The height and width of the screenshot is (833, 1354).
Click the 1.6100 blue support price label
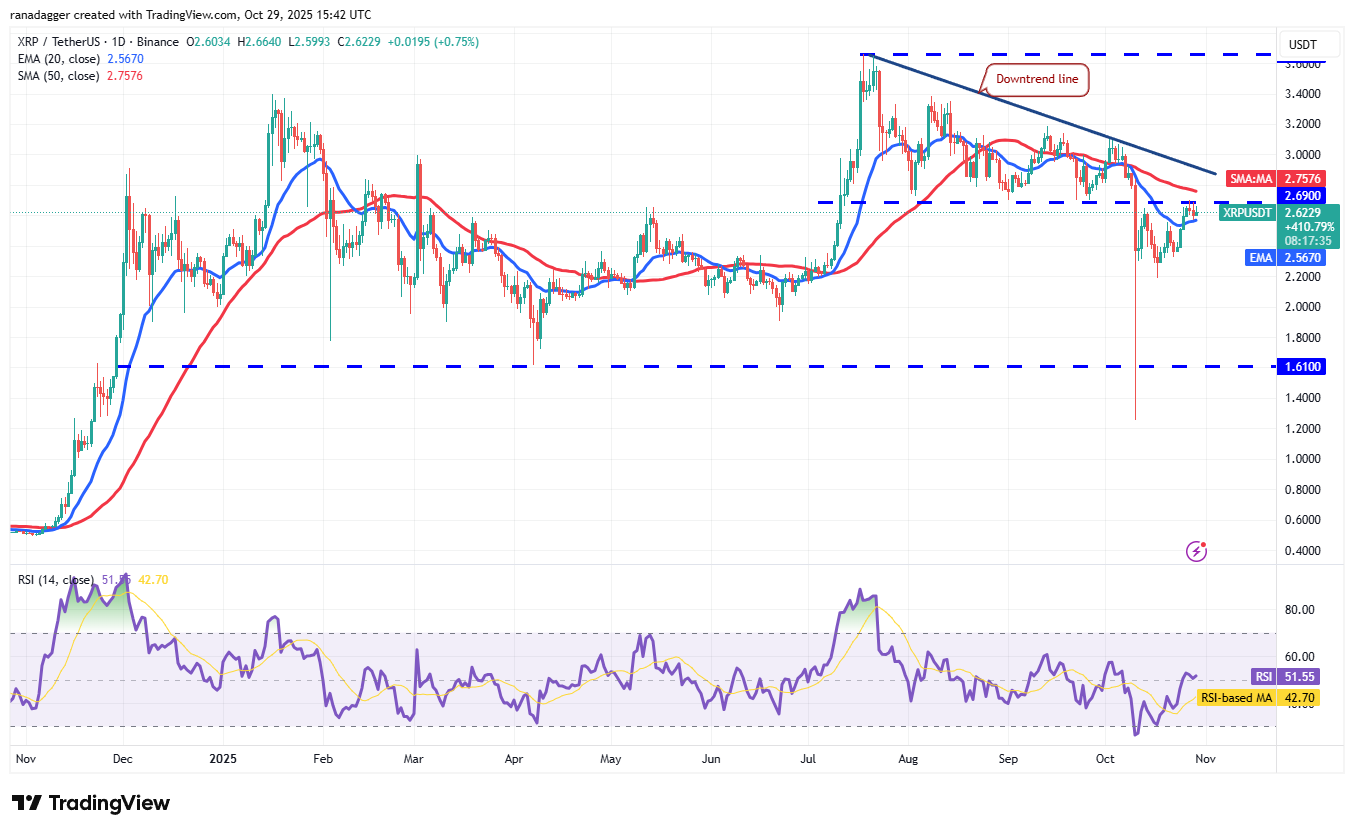(x=1299, y=367)
